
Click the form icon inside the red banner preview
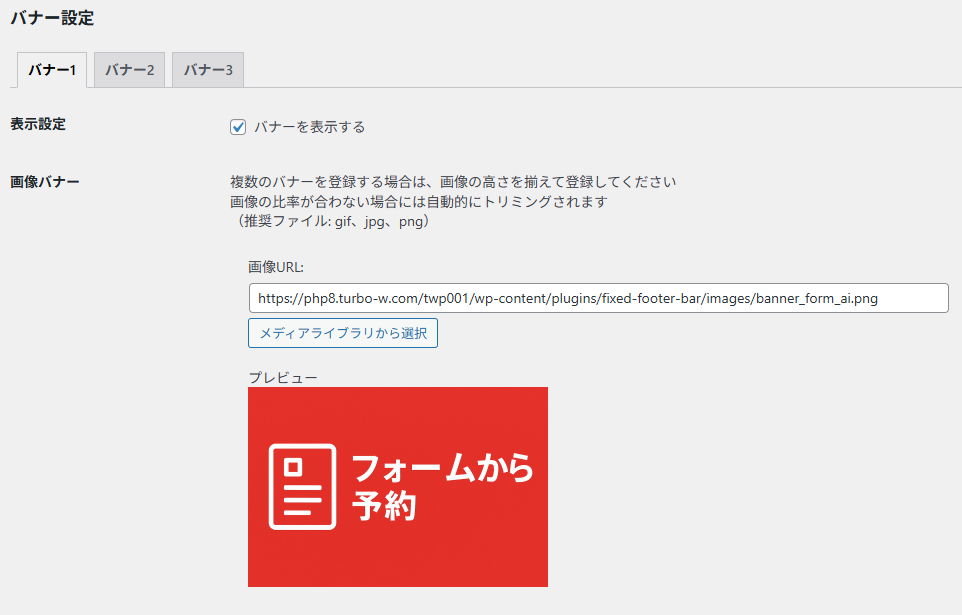click(x=300, y=487)
